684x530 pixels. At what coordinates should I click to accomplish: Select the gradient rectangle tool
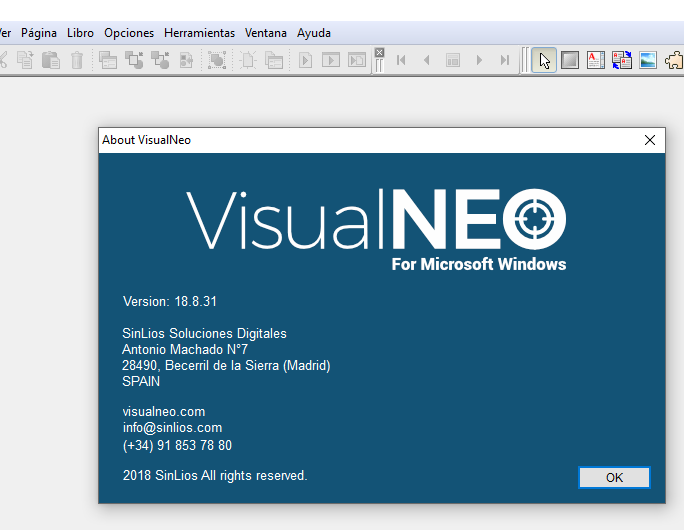(570, 60)
